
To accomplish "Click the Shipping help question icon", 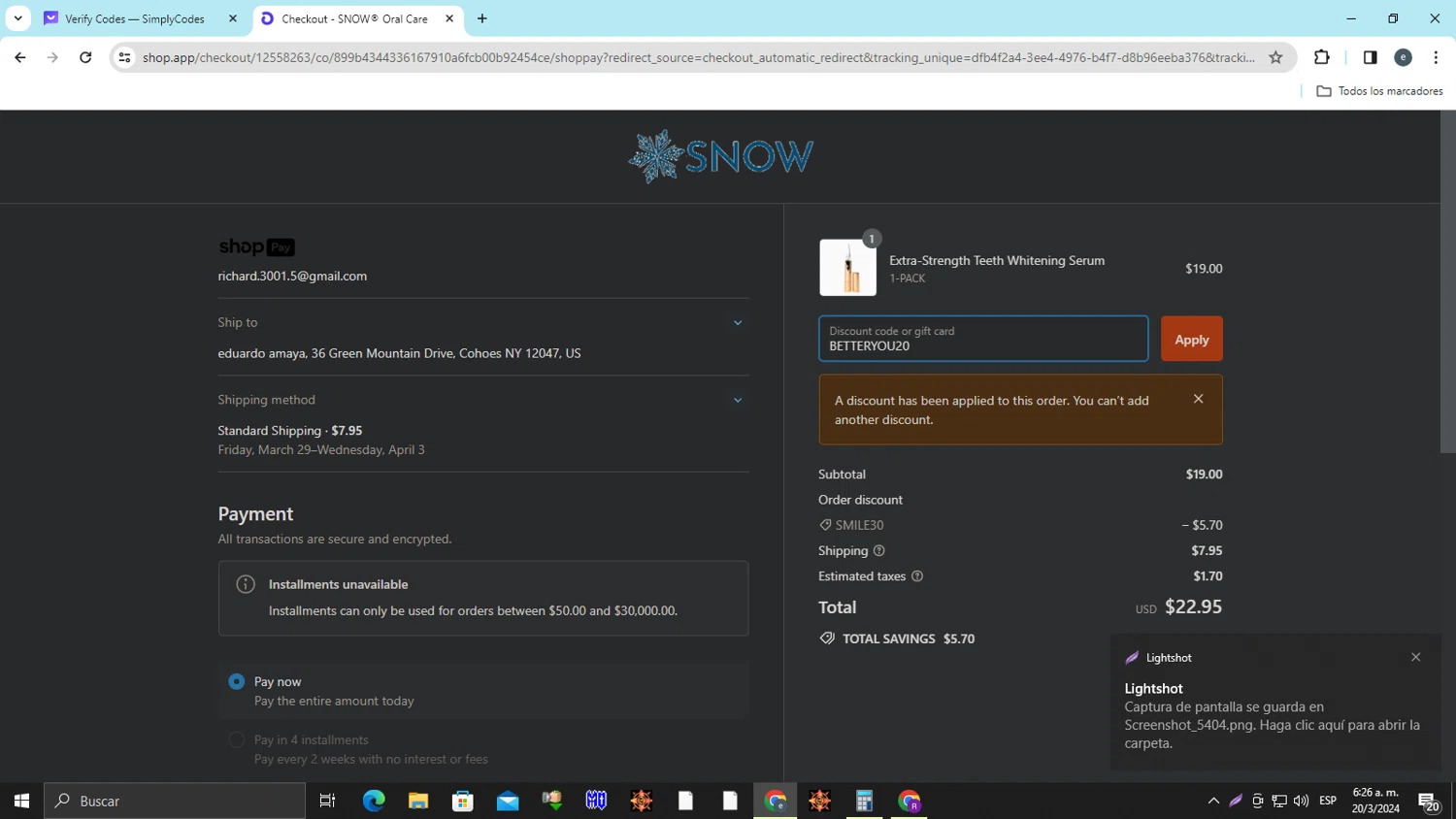I will pos(878,550).
